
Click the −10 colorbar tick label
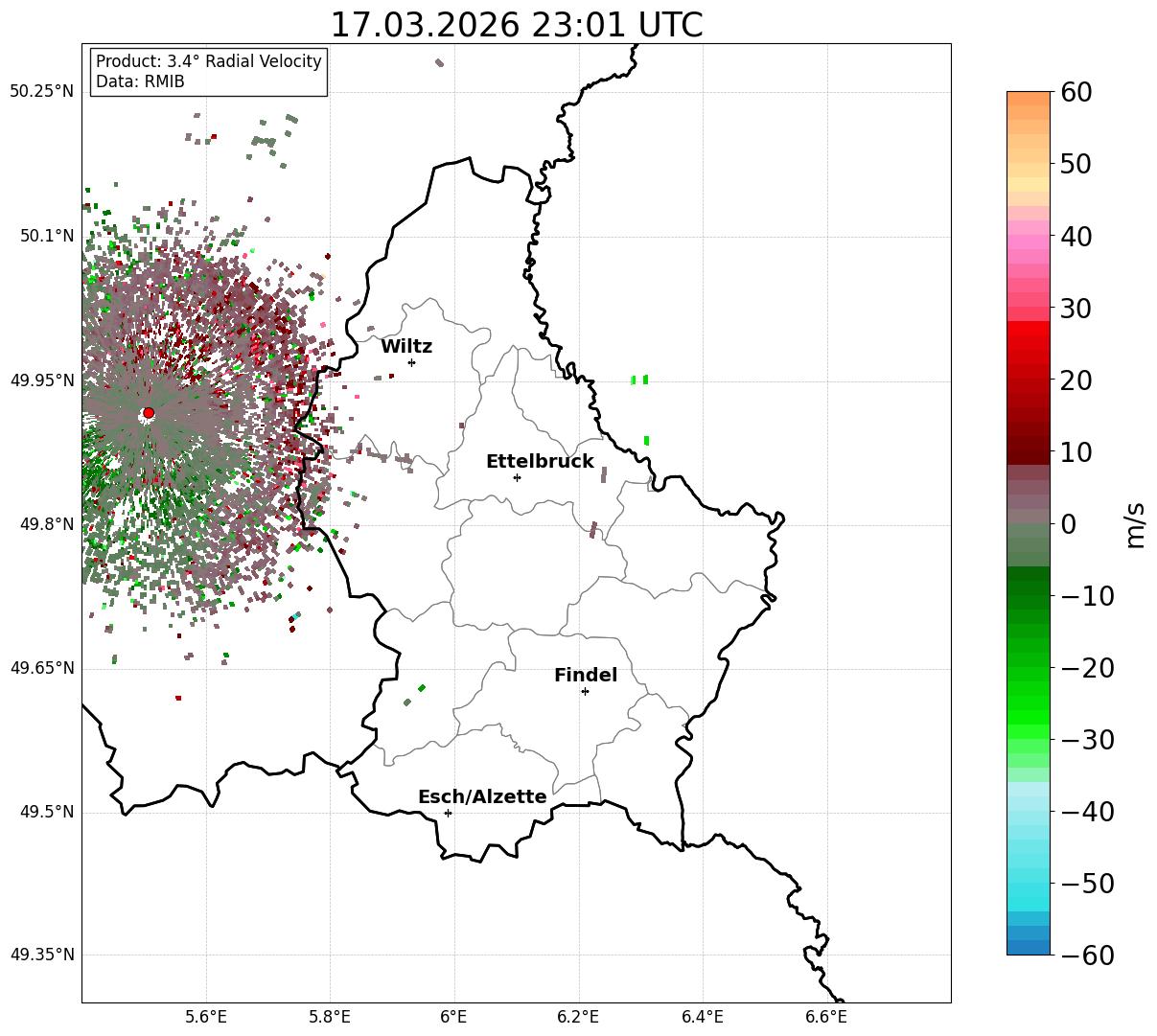point(1087,596)
